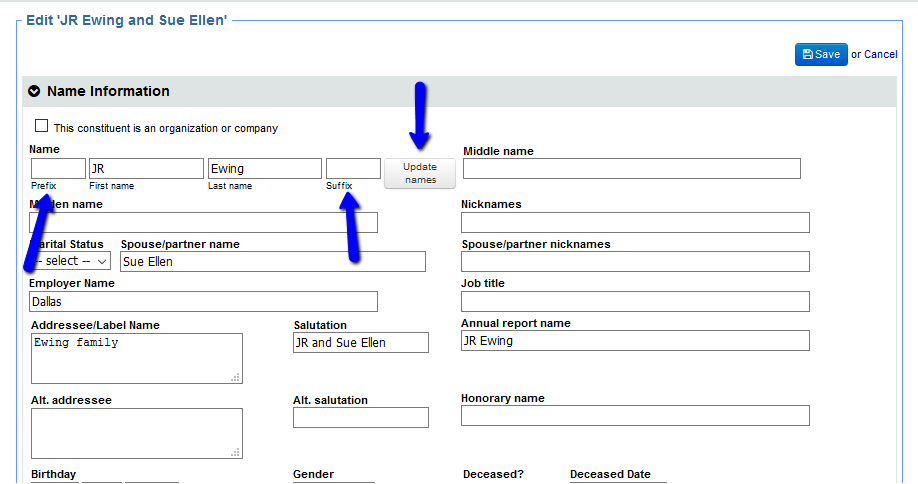Image resolution: width=918 pixels, height=484 pixels.
Task: Click the Annual report name field
Action: [635, 341]
